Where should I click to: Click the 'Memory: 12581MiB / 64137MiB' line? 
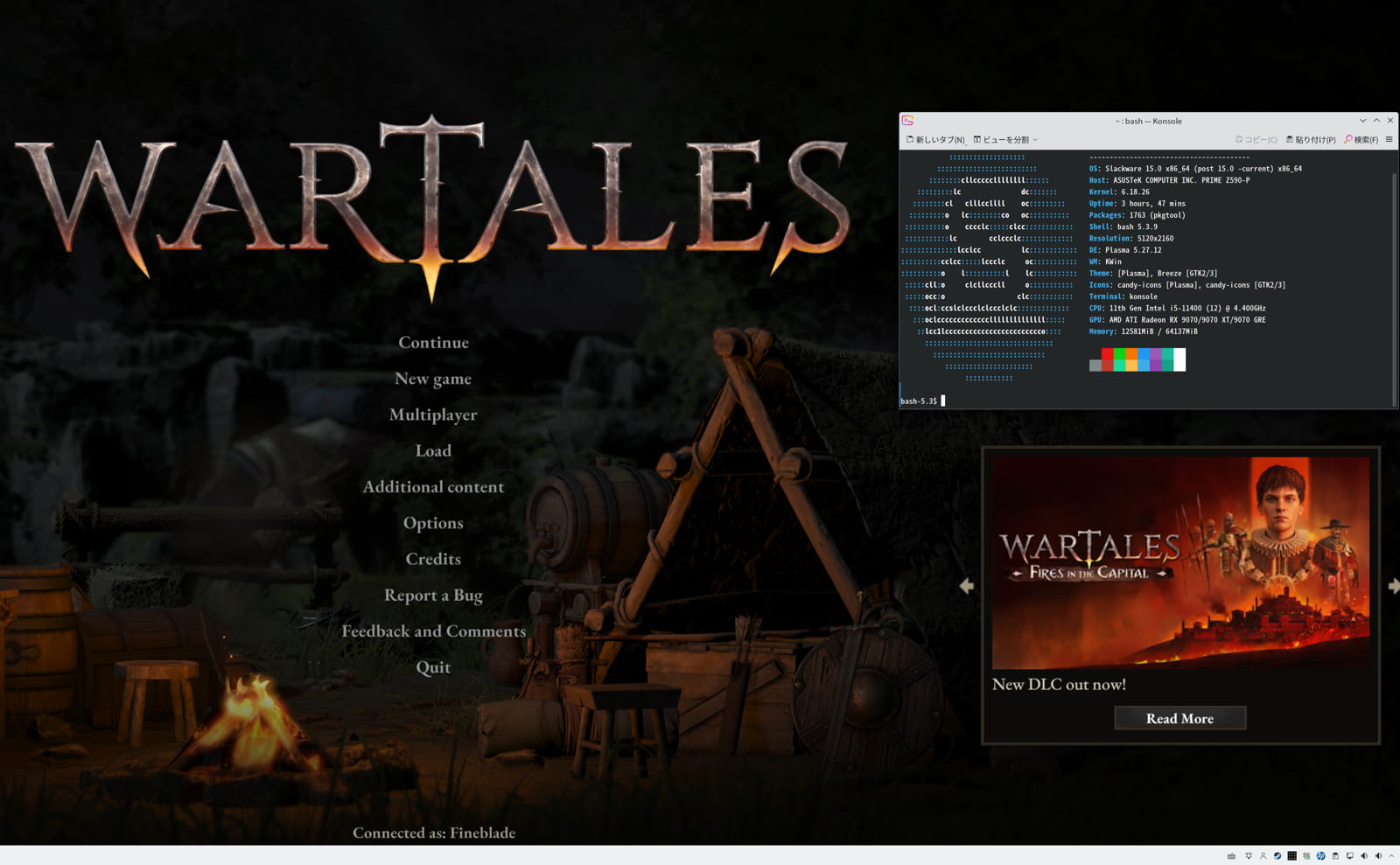pos(1144,331)
